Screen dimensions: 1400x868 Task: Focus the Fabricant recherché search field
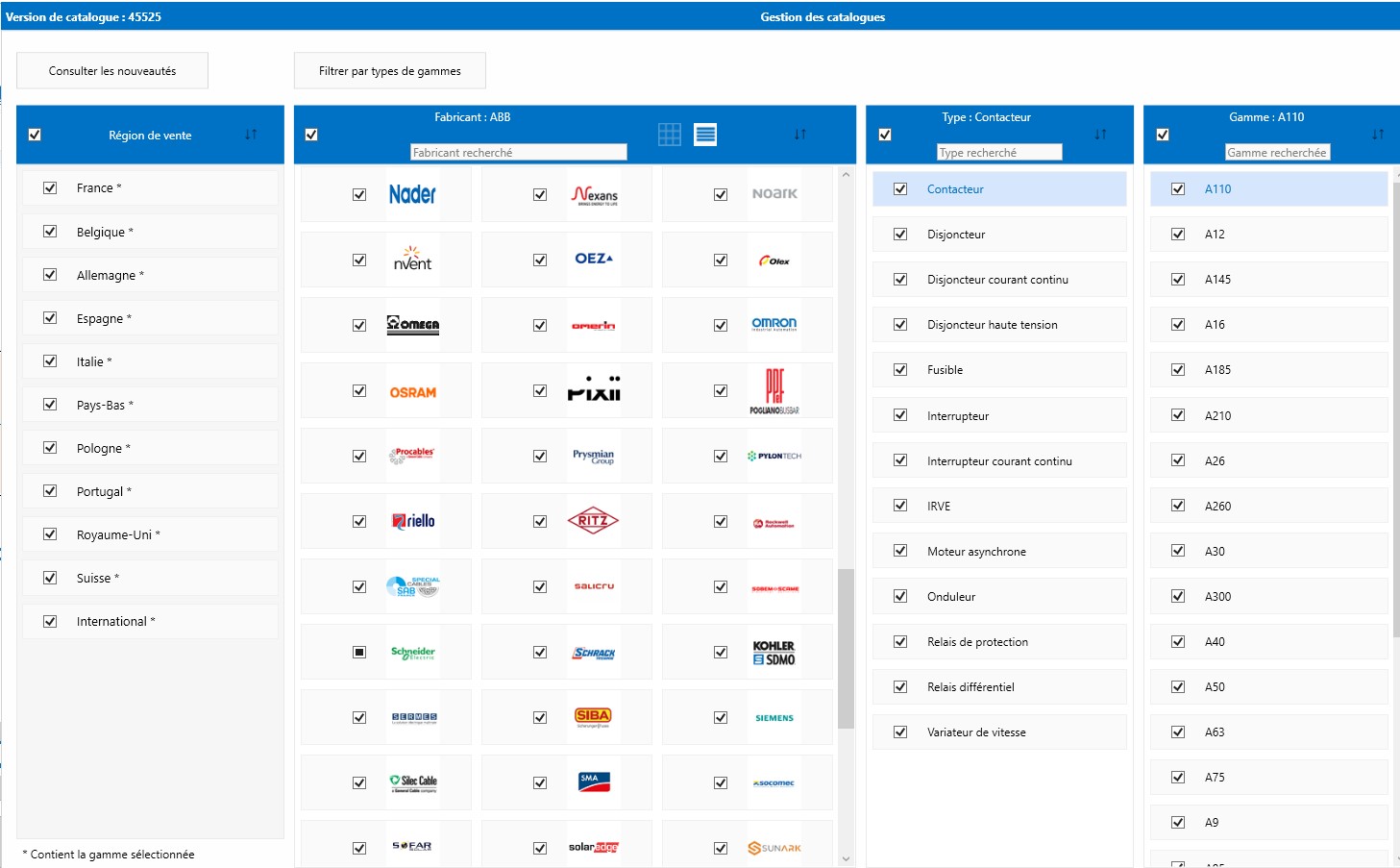519,152
